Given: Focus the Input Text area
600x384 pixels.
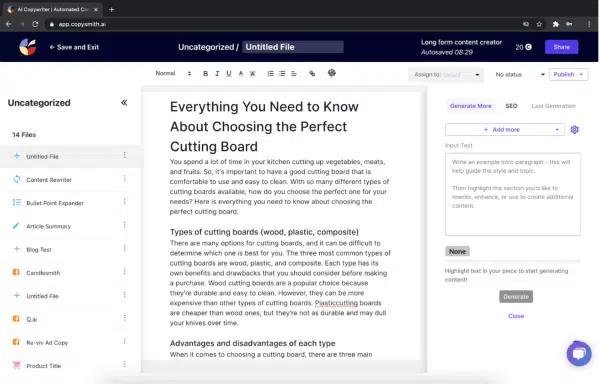Looking at the screenshot, I should pos(512,194).
